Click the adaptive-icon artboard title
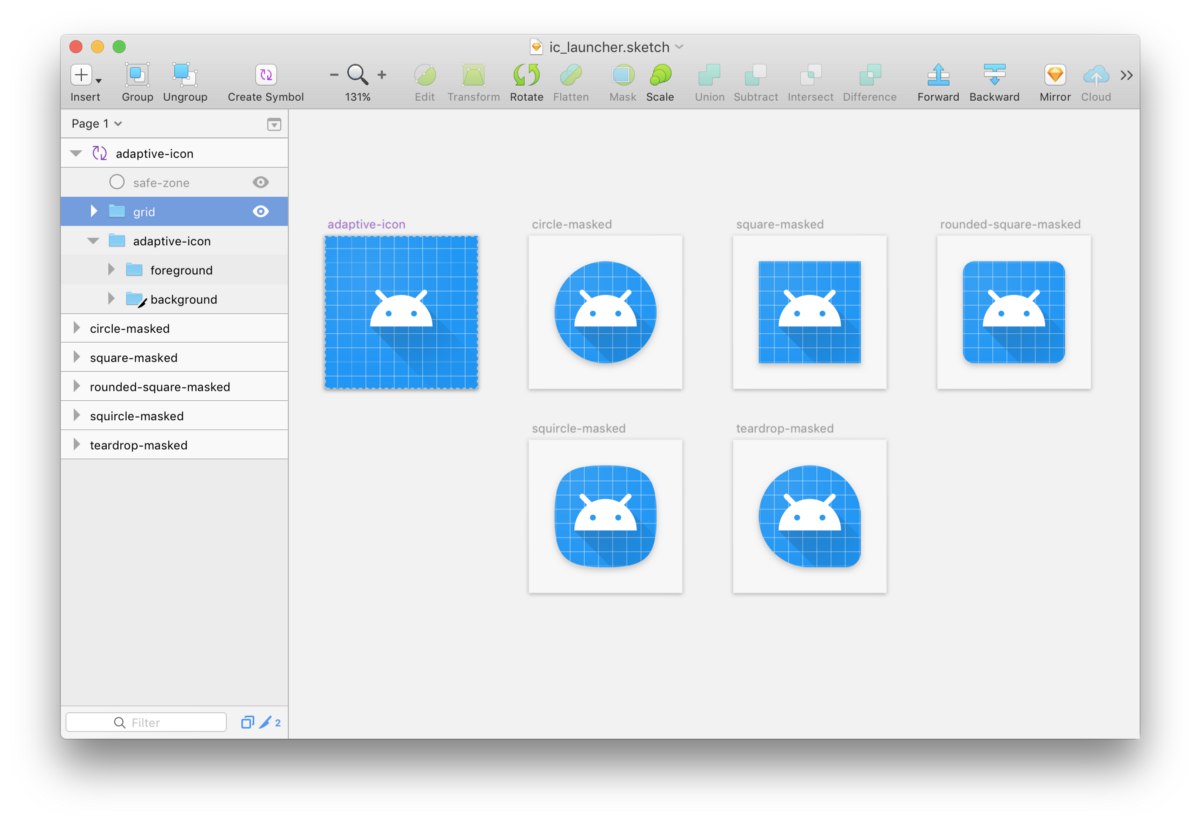 [x=366, y=224]
